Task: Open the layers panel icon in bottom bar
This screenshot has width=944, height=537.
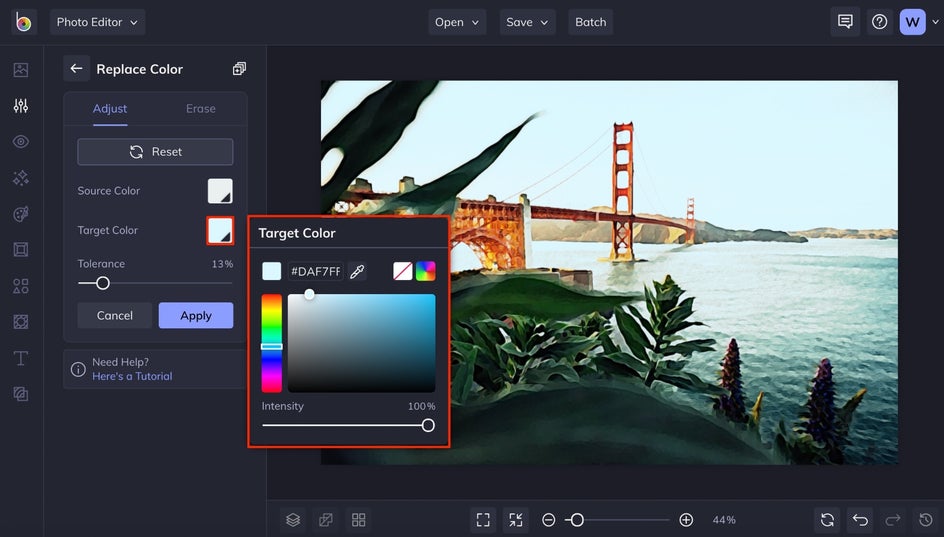Action: [293, 520]
